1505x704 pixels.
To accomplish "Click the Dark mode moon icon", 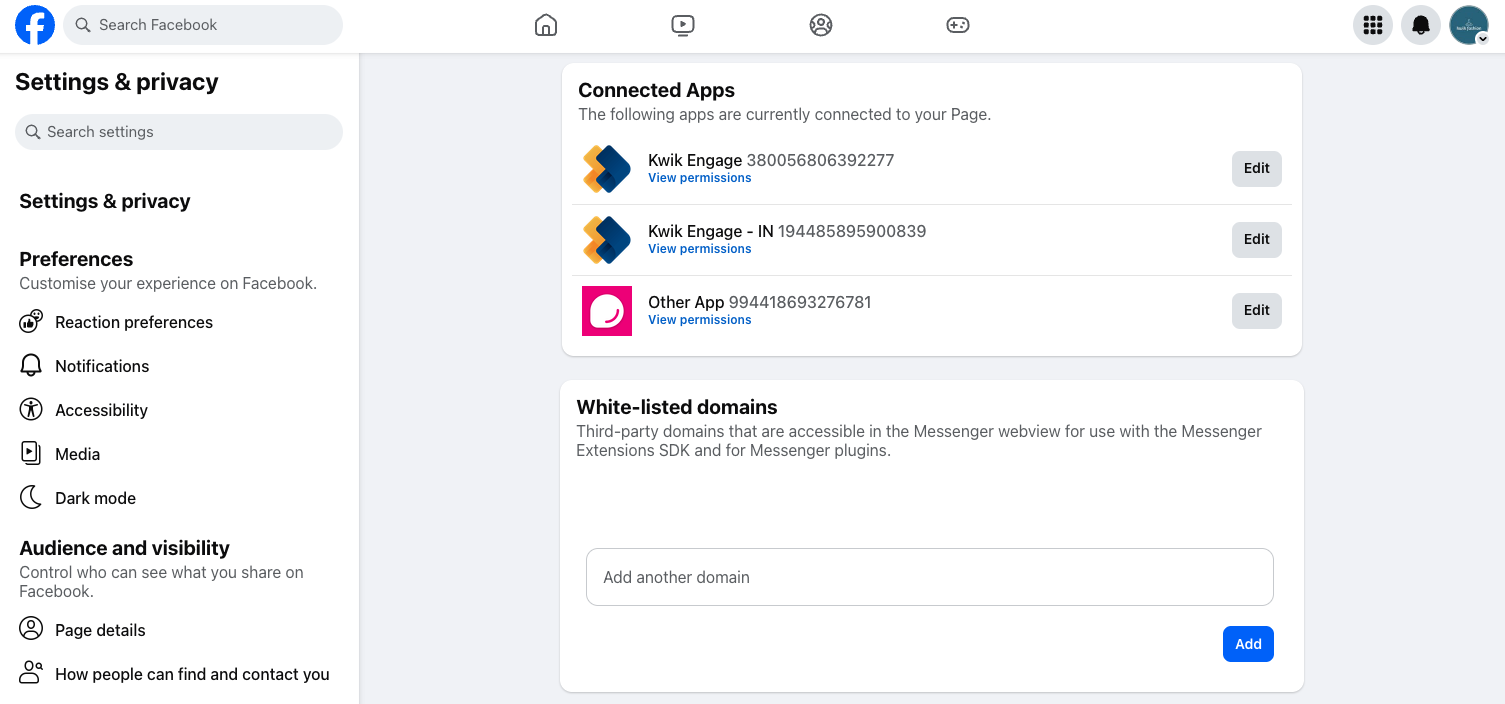I will [x=31, y=498].
